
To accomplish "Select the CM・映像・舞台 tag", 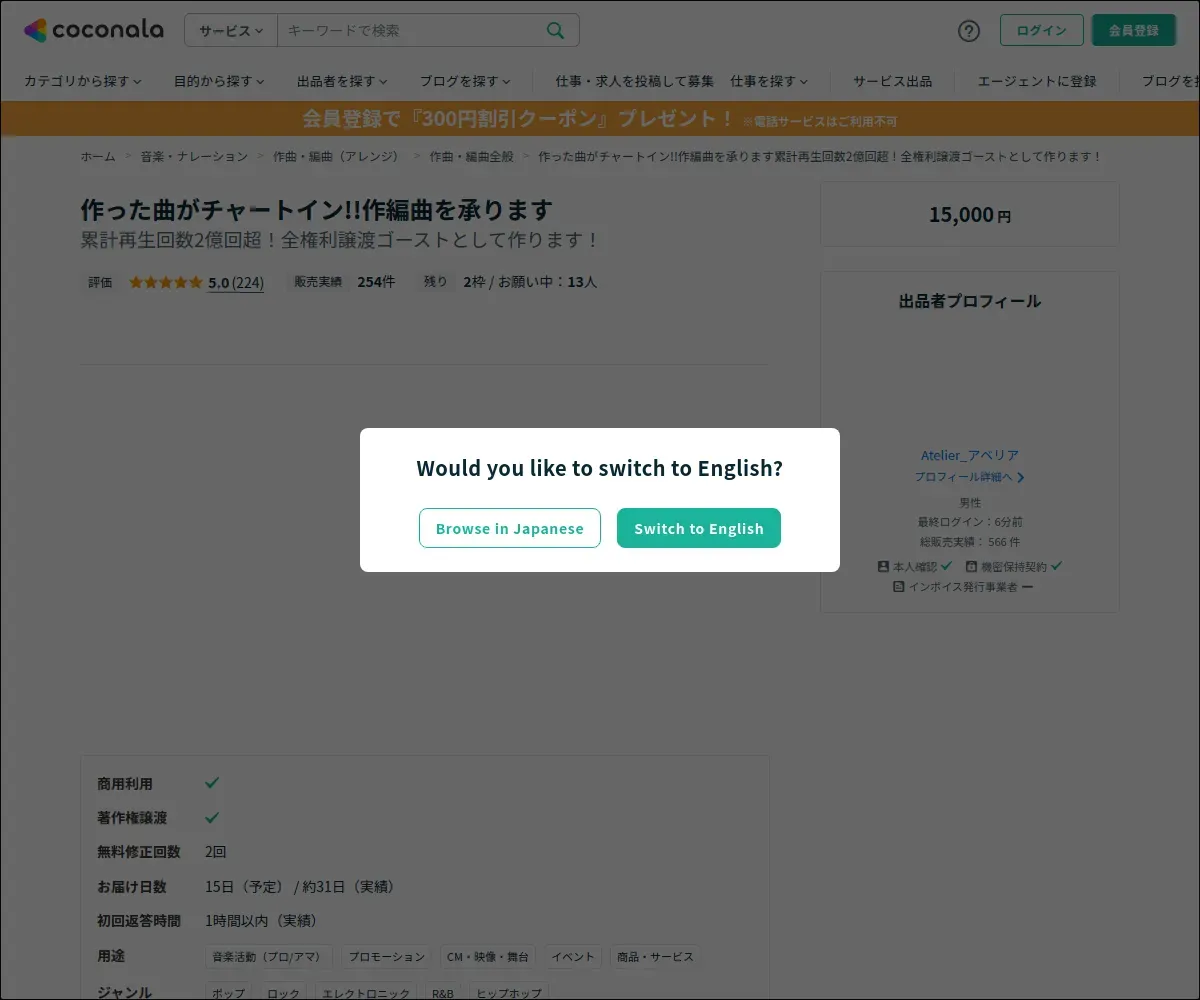I will tap(488, 956).
